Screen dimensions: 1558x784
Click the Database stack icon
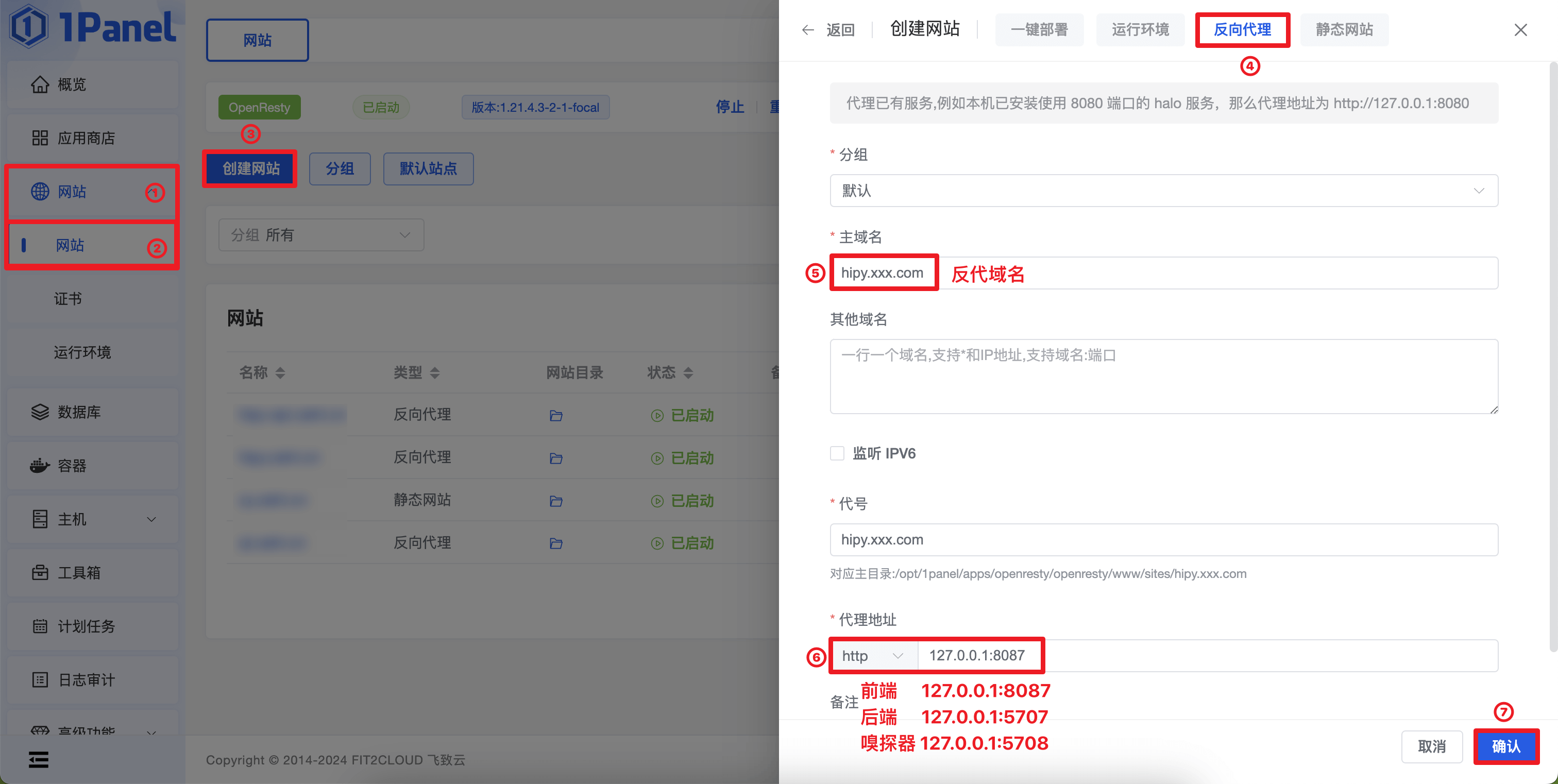(x=40, y=412)
